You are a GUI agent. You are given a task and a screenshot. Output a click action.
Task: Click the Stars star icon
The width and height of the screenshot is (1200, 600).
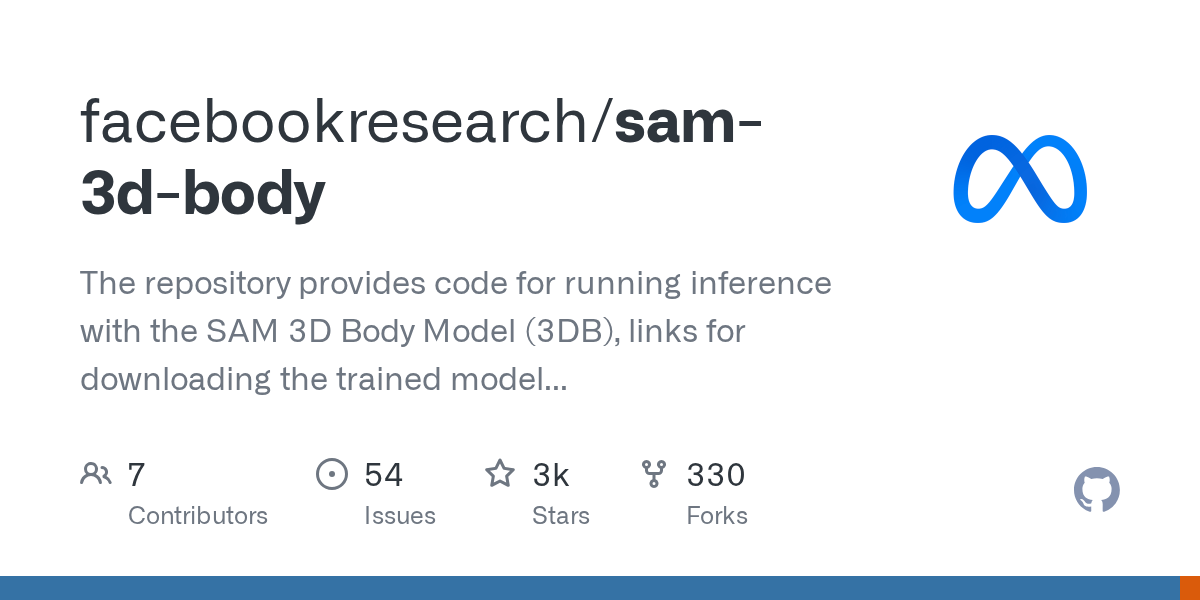499,474
